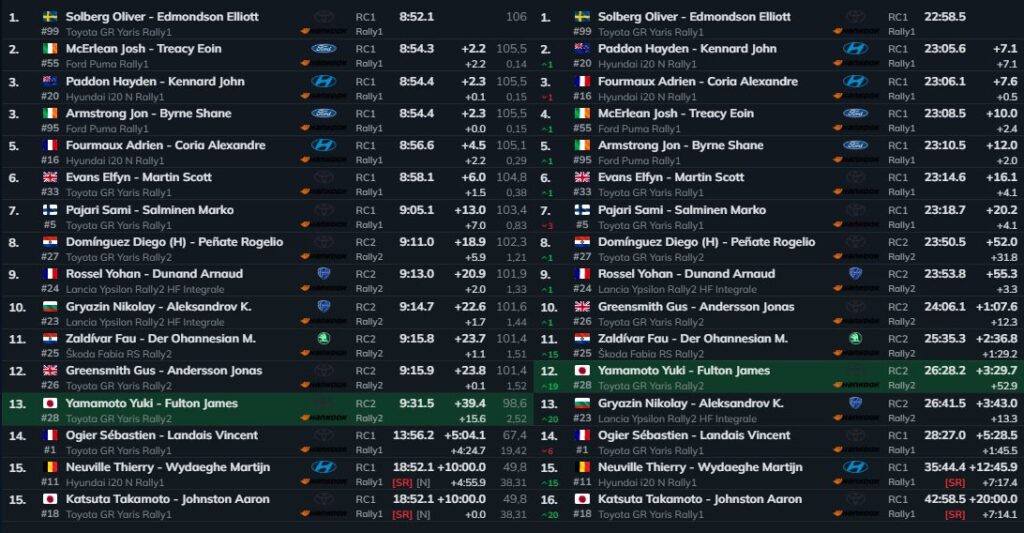Click the Swedish flag next to Solberg Oliver, stage list
Screen dimensions: 1024x533
coord(50,16)
